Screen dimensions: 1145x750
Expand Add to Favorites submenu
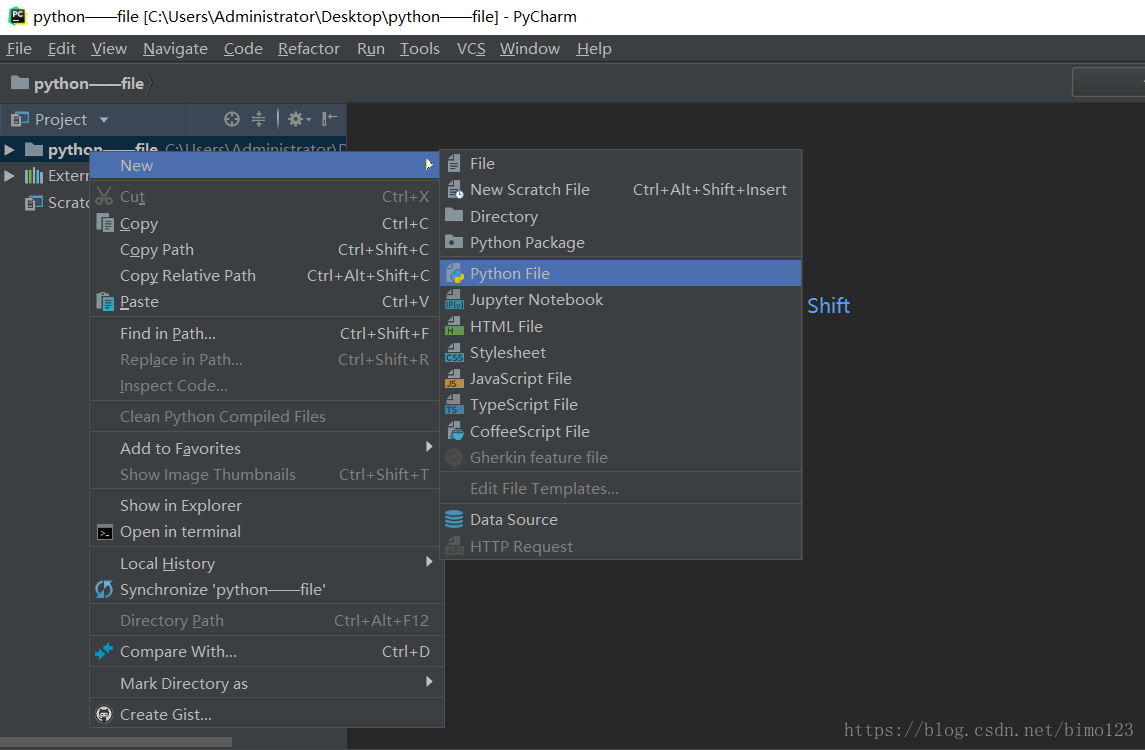click(x=429, y=446)
